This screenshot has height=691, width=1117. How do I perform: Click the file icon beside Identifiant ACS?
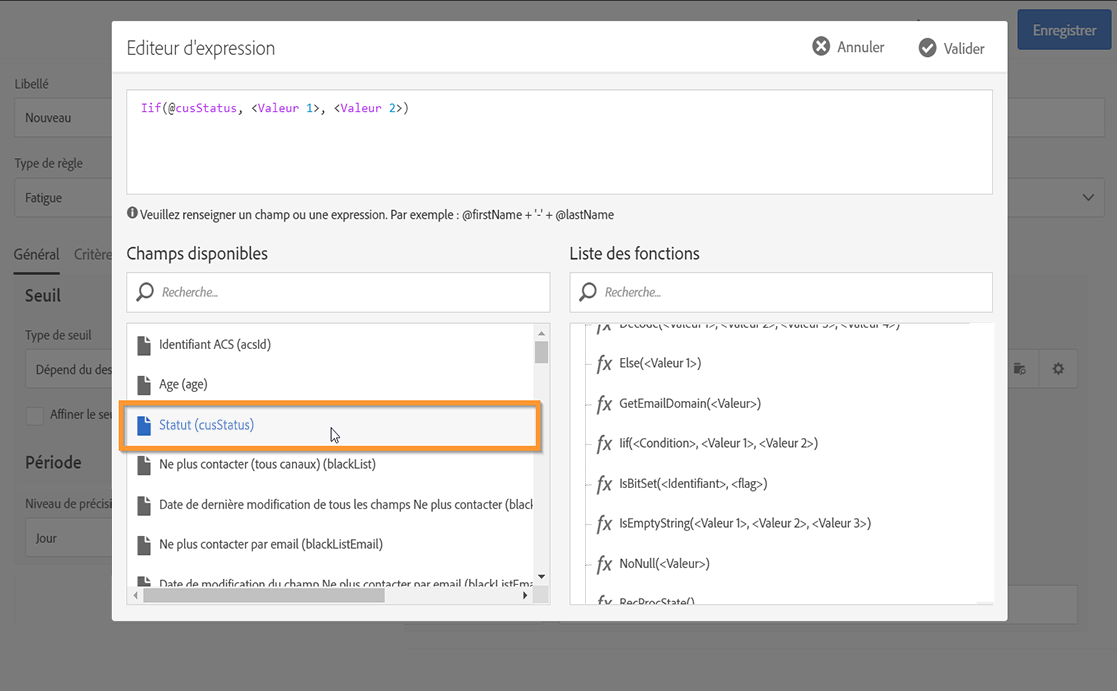coord(144,345)
